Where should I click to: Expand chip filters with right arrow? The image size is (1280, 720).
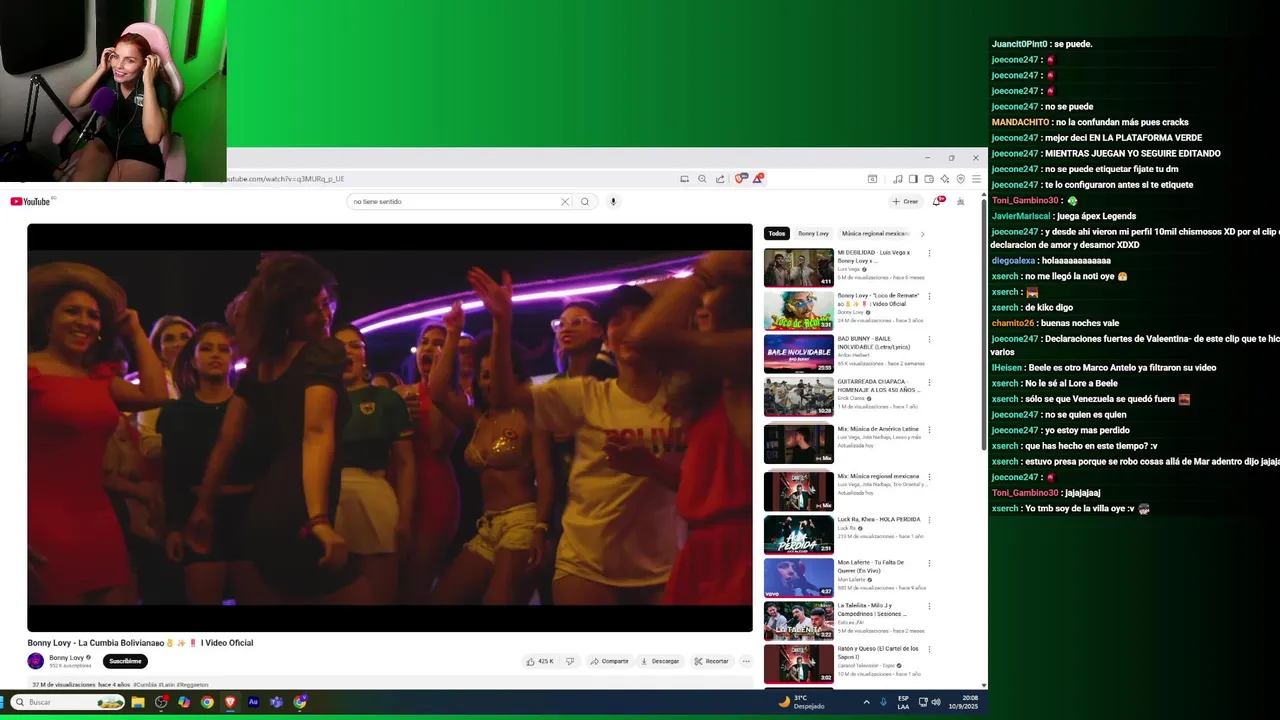coord(922,233)
